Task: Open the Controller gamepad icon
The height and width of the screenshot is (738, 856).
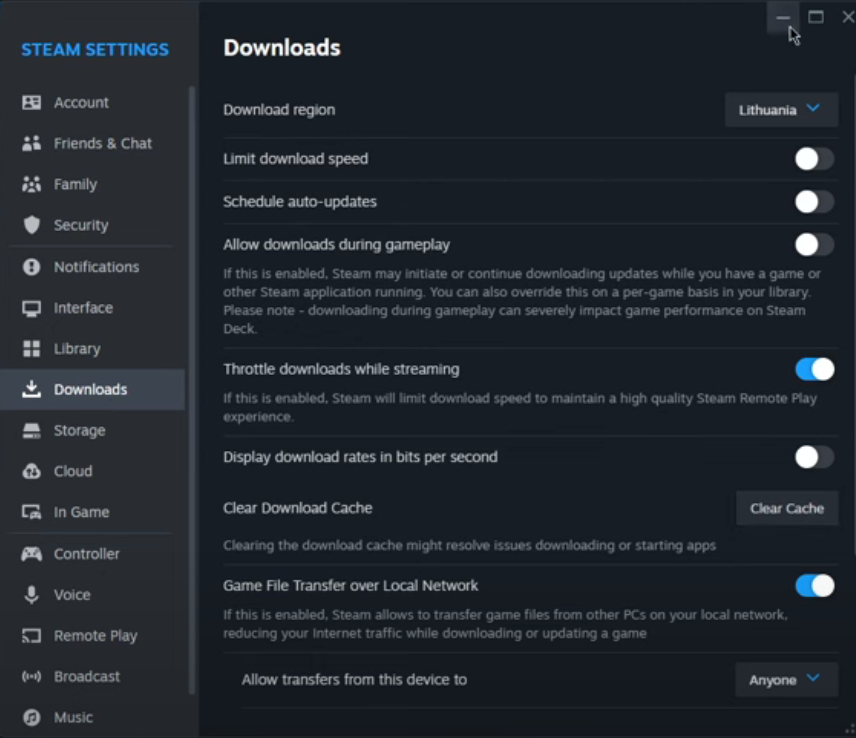Action: [32, 554]
